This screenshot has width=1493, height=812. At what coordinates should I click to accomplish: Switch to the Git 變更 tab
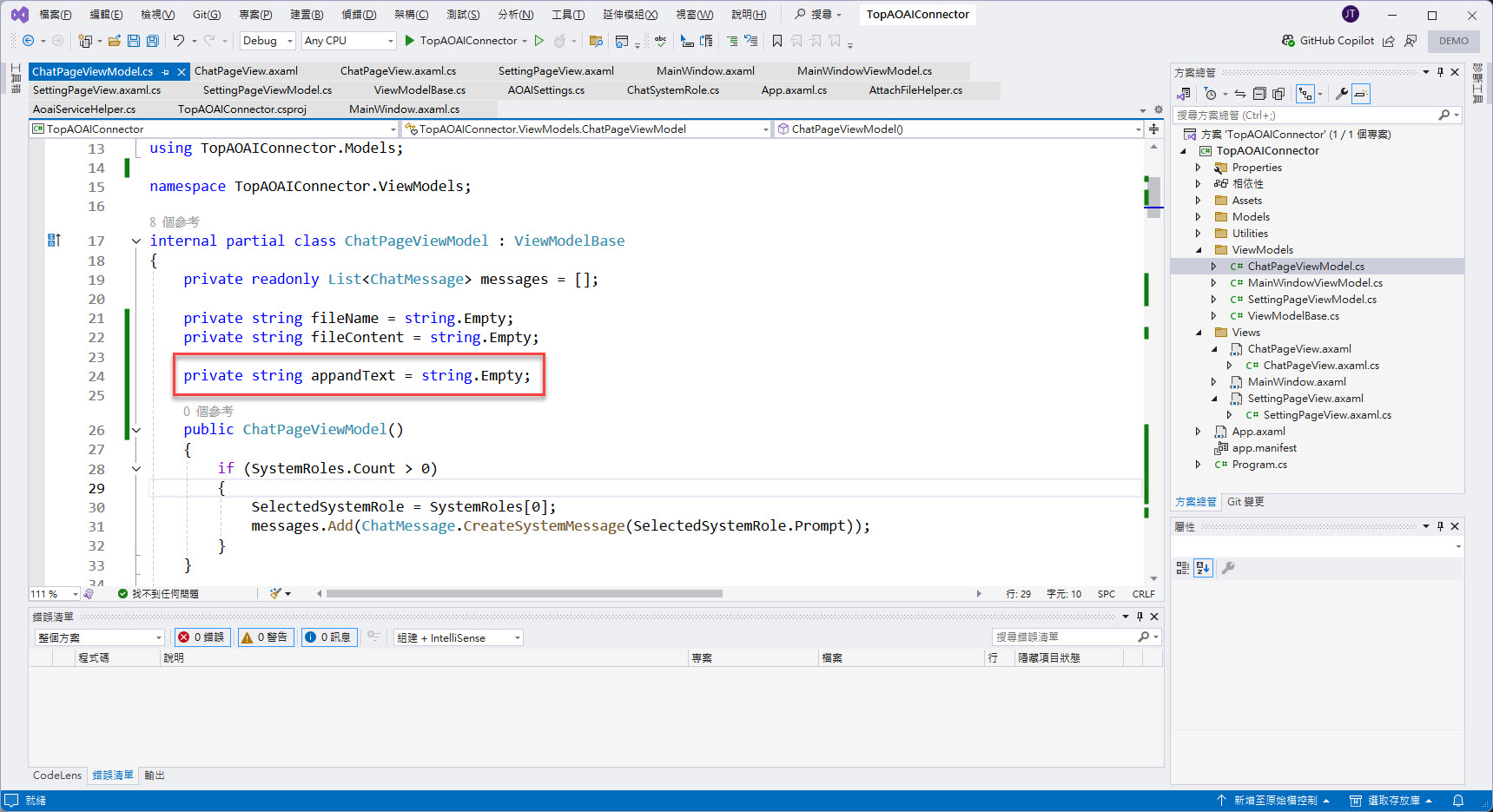pyautogui.click(x=1245, y=502)
